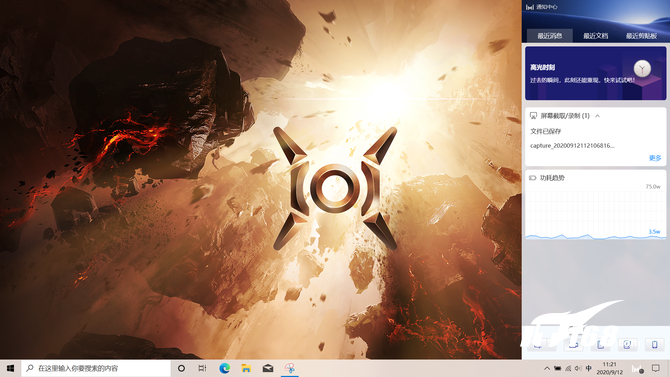
Task: Open the Windows action center icon
Action: pos(656,368)
